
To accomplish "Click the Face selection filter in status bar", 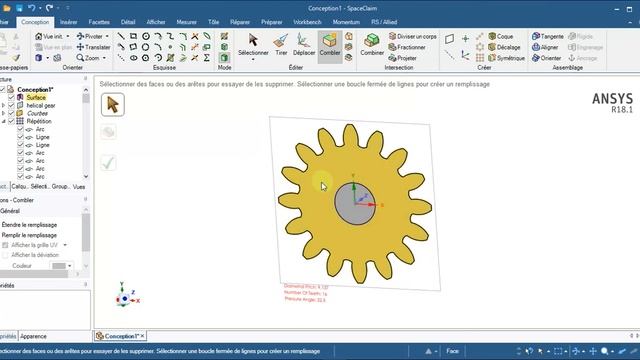I will tap(452, 351).
